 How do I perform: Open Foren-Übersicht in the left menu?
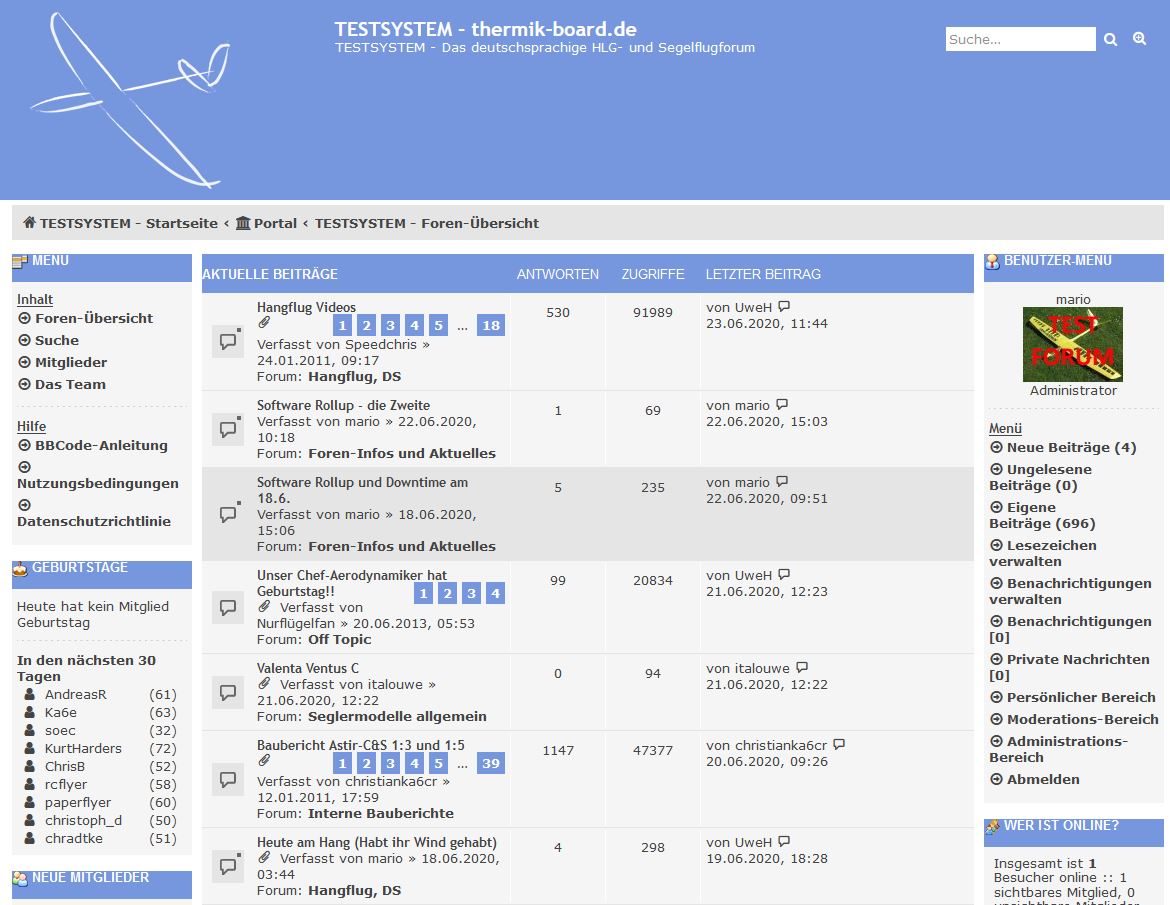pos(94,318)
